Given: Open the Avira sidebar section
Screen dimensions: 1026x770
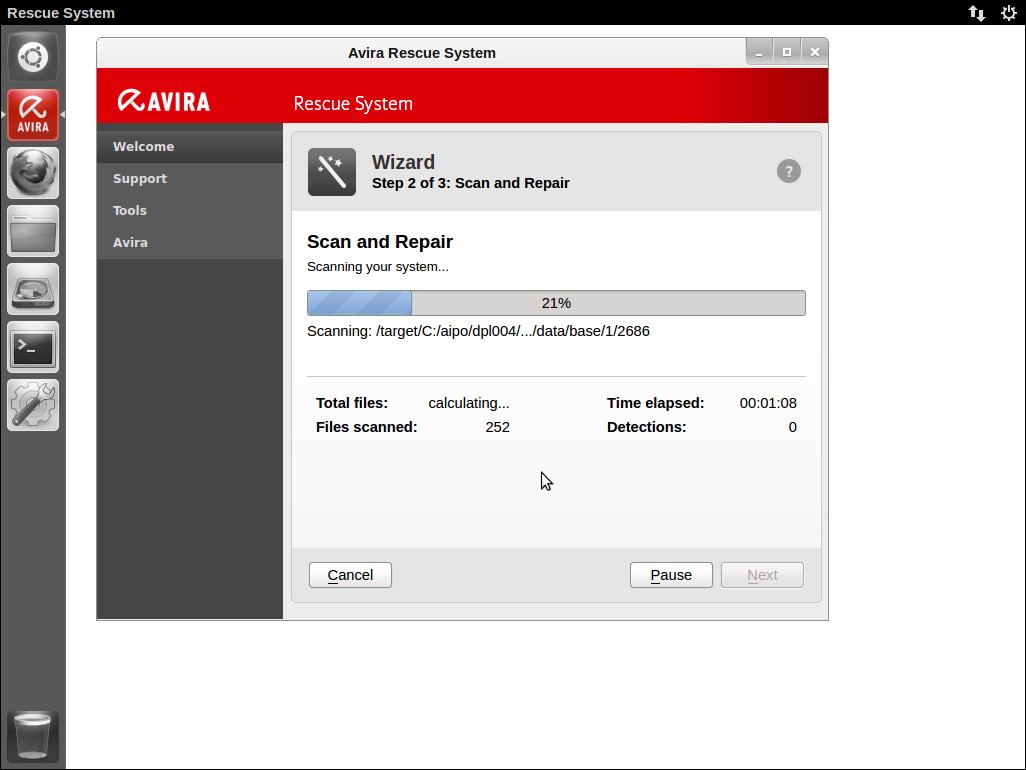Looking at the screenshot, I should point(190,243).
